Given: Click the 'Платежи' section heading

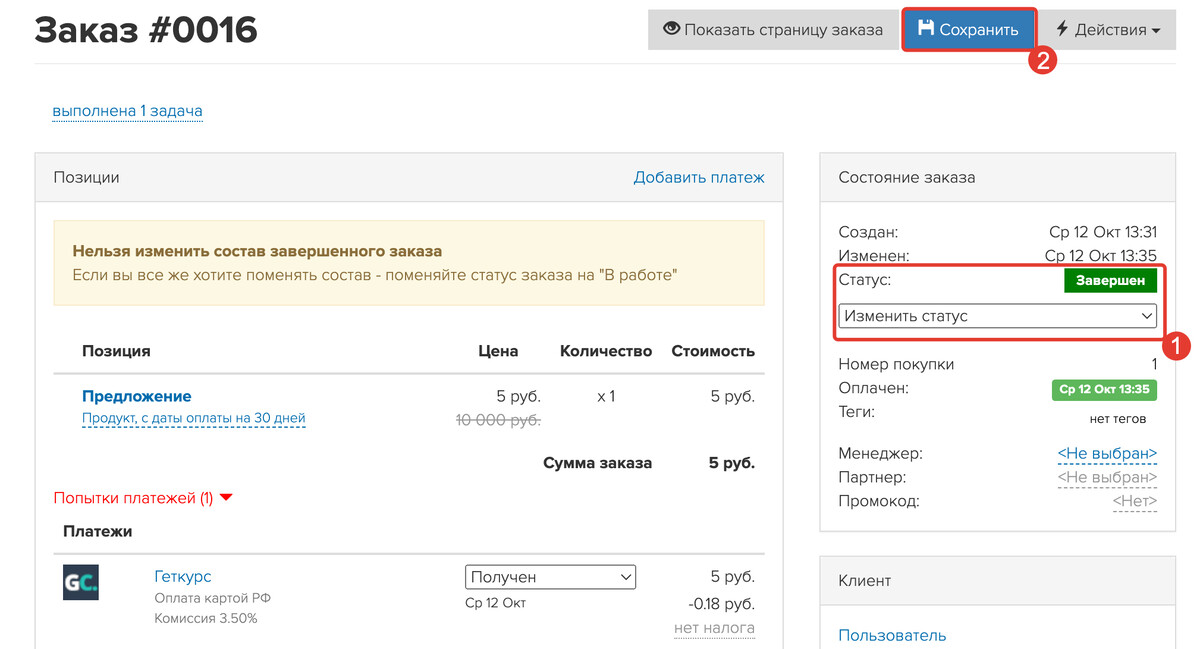Looking at the screenshot, I should pos(98,531).
